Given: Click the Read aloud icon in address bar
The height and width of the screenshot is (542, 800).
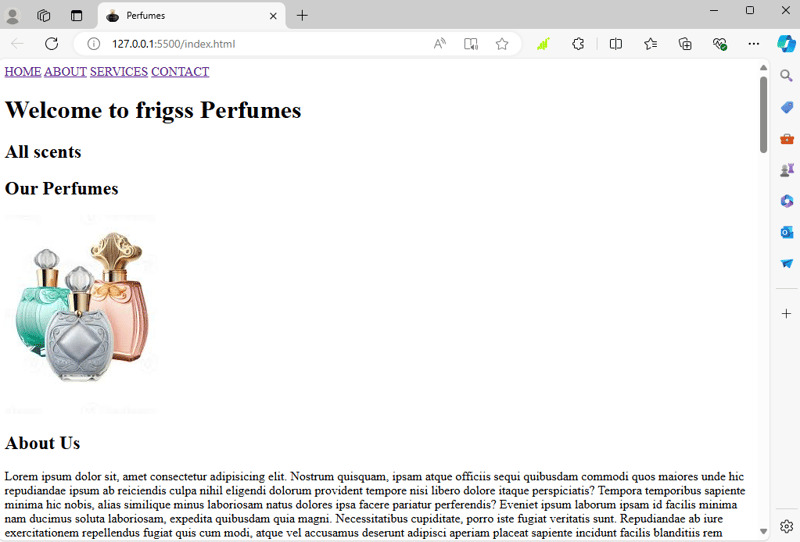Looking at the screenshot, I should 439,44.
